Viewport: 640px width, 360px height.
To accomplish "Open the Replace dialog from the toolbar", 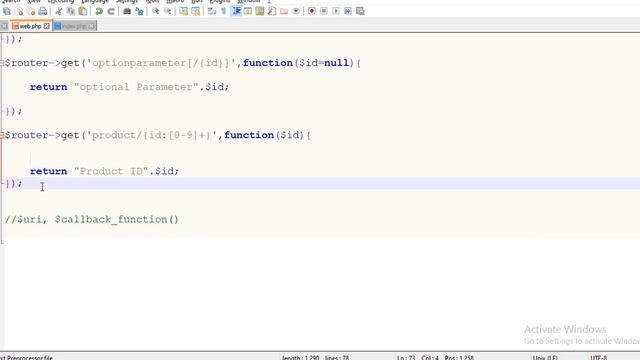I will point(139,11).
